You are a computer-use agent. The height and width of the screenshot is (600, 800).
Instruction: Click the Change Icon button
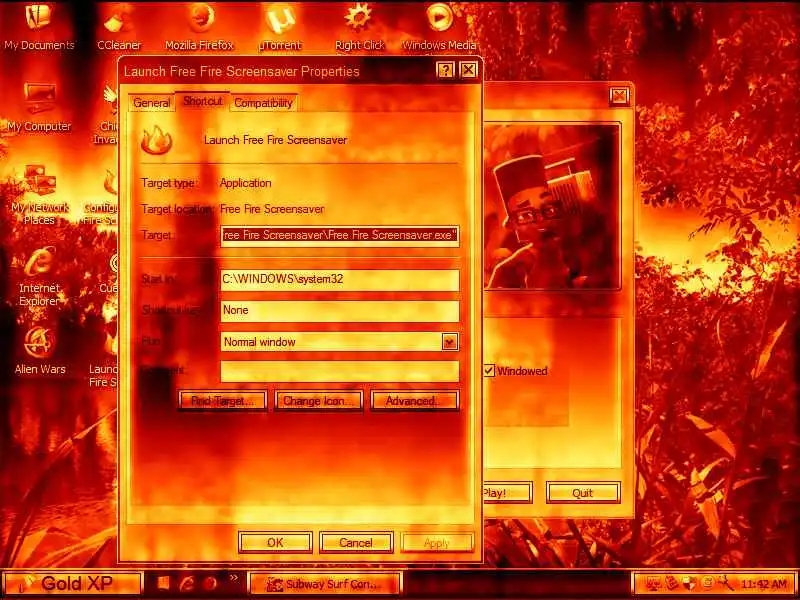coord(318,401)
